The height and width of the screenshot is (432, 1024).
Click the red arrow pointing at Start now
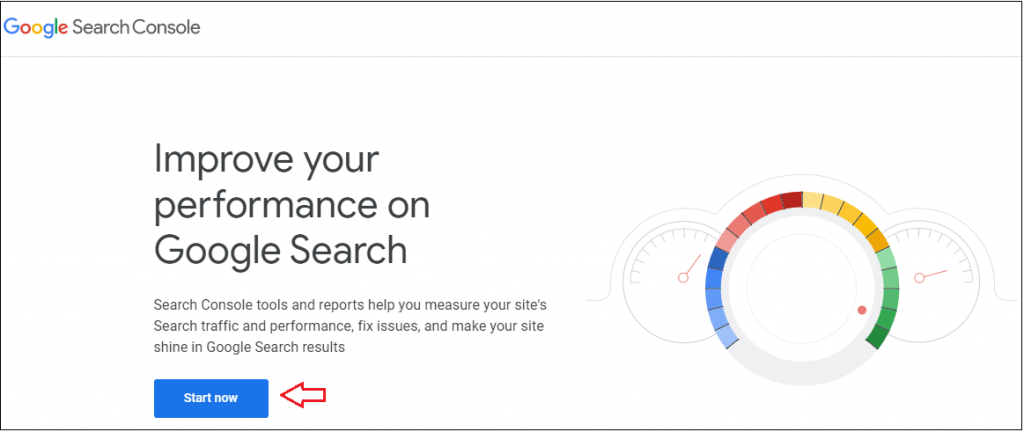[x=303, y=396]
